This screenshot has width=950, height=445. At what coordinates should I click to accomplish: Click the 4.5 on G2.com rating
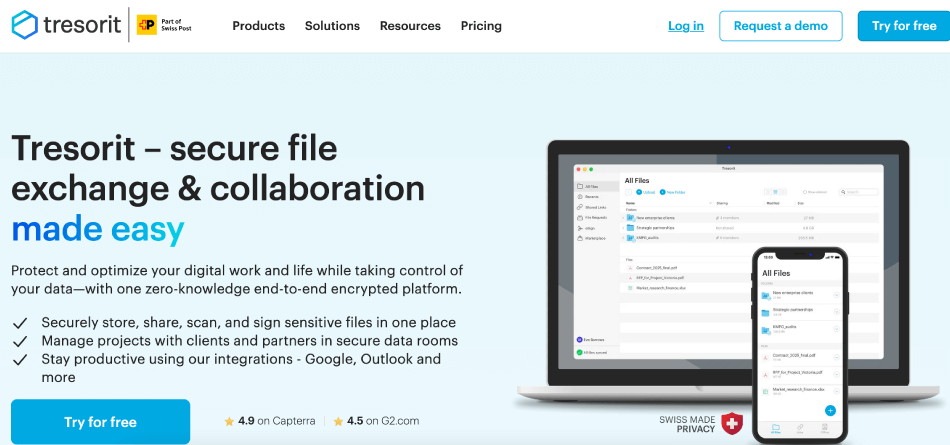coord(376,421)
